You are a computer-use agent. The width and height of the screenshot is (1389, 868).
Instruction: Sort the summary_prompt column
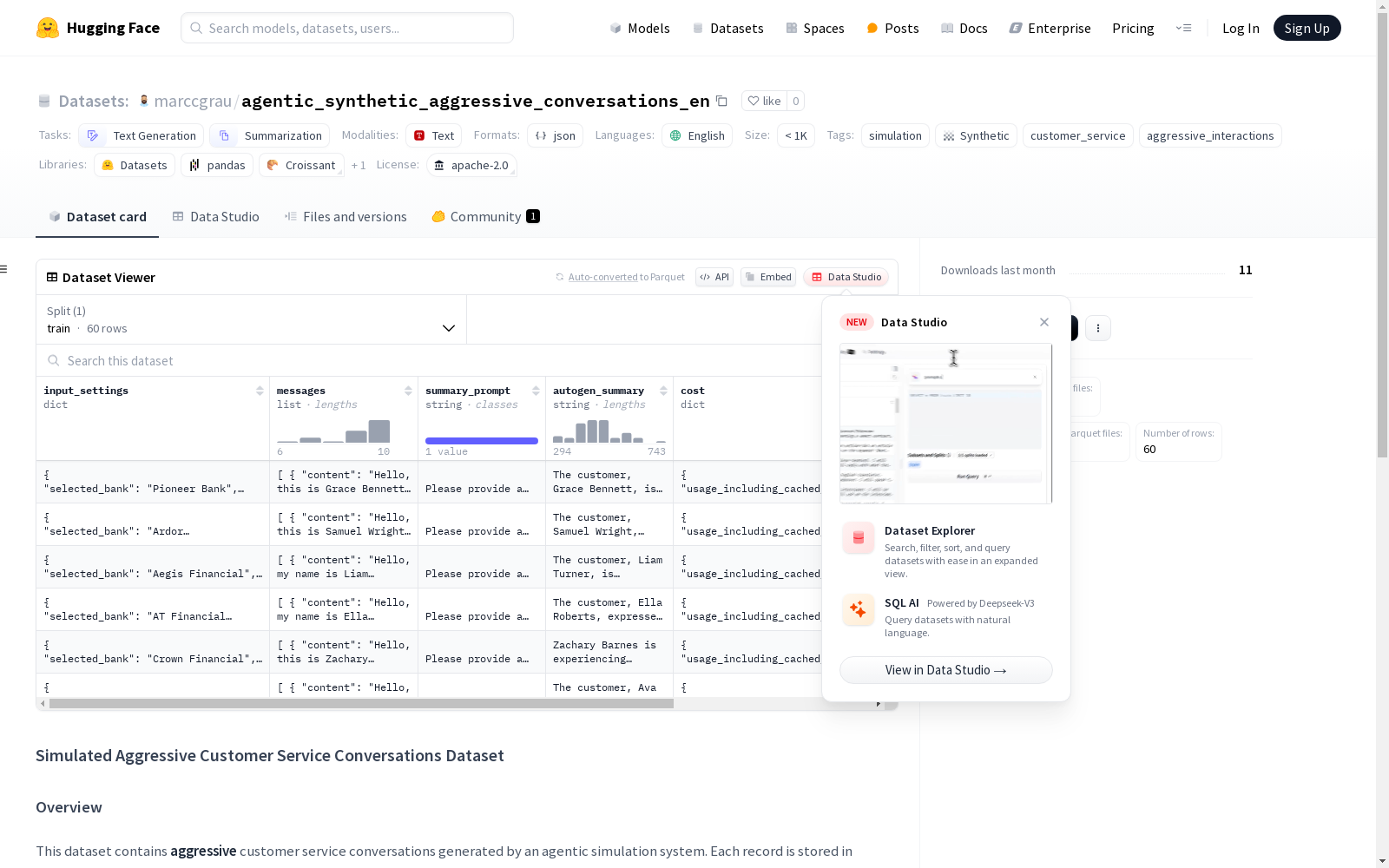coord(536,391)
